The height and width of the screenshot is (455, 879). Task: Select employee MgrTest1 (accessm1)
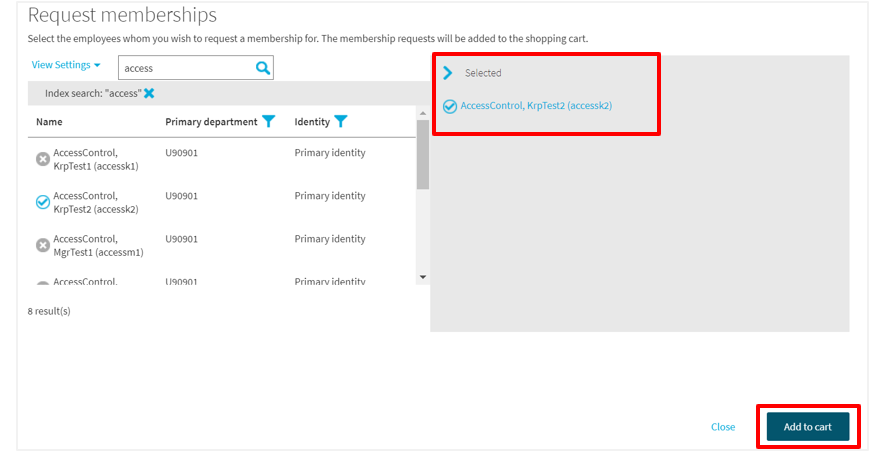[x=43, y=245]
